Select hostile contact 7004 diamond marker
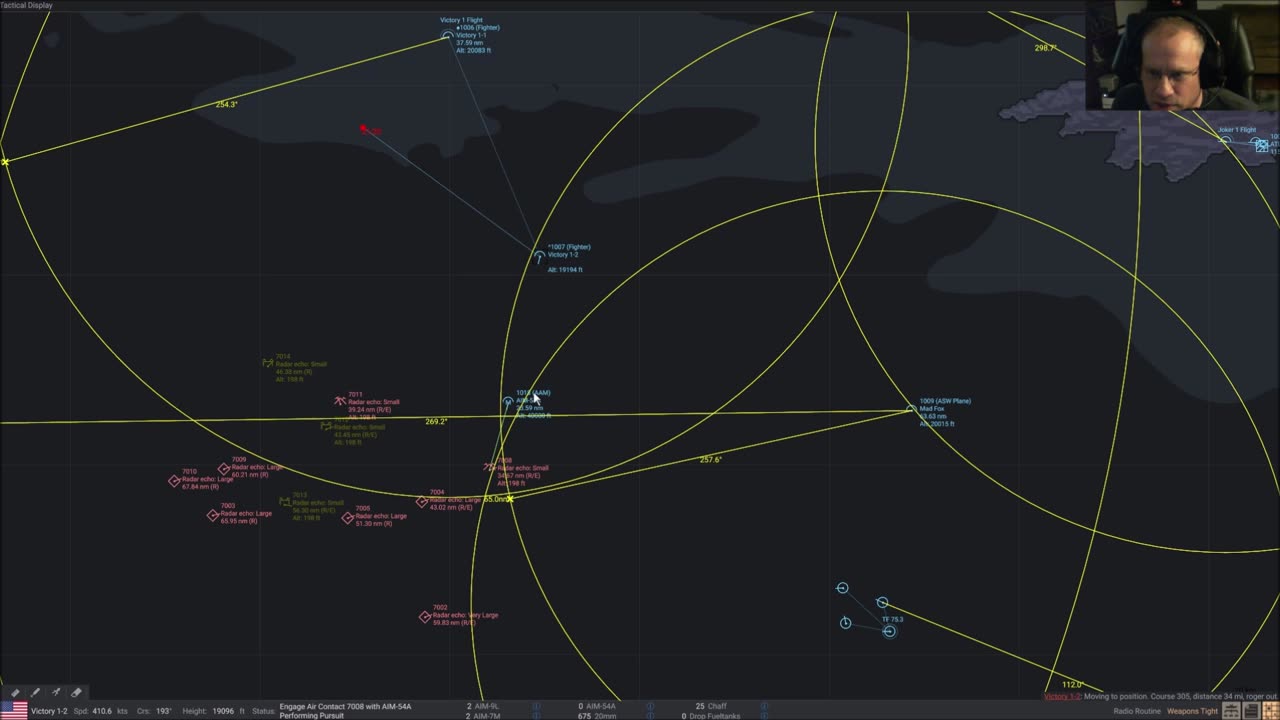Screen dimensions: 1280x720 [422, 502]
